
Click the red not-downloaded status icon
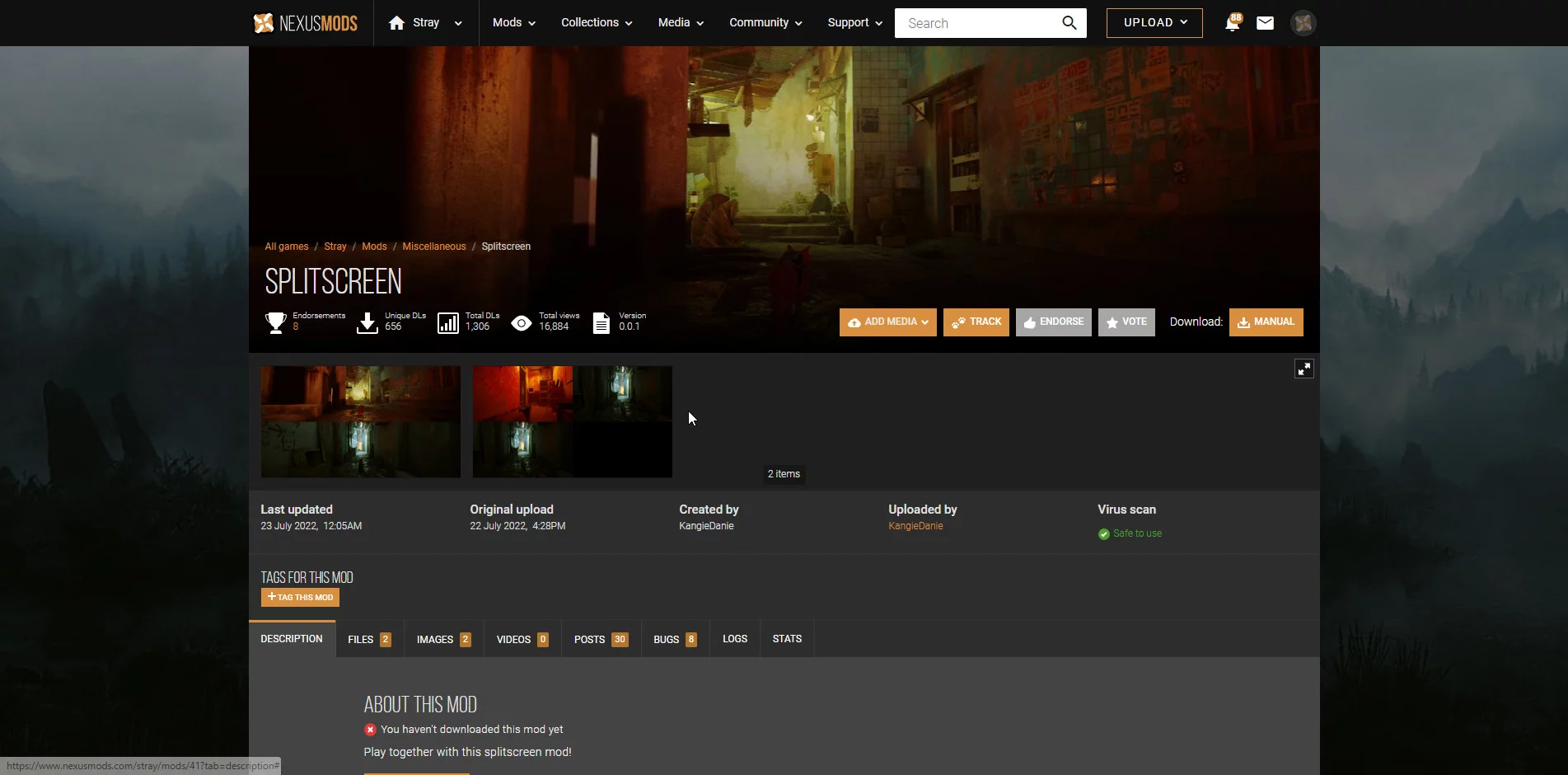(x=370, y=730)
